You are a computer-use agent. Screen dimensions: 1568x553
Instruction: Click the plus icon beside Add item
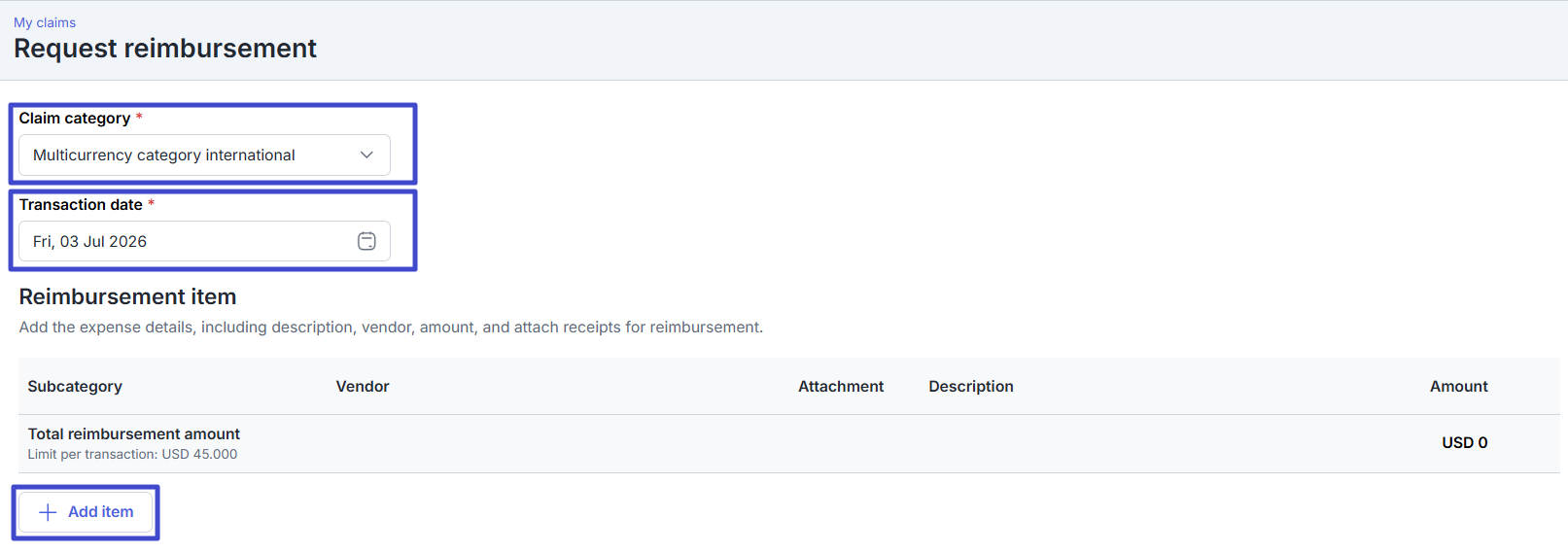pyautogui.click(x=48, y=512)
